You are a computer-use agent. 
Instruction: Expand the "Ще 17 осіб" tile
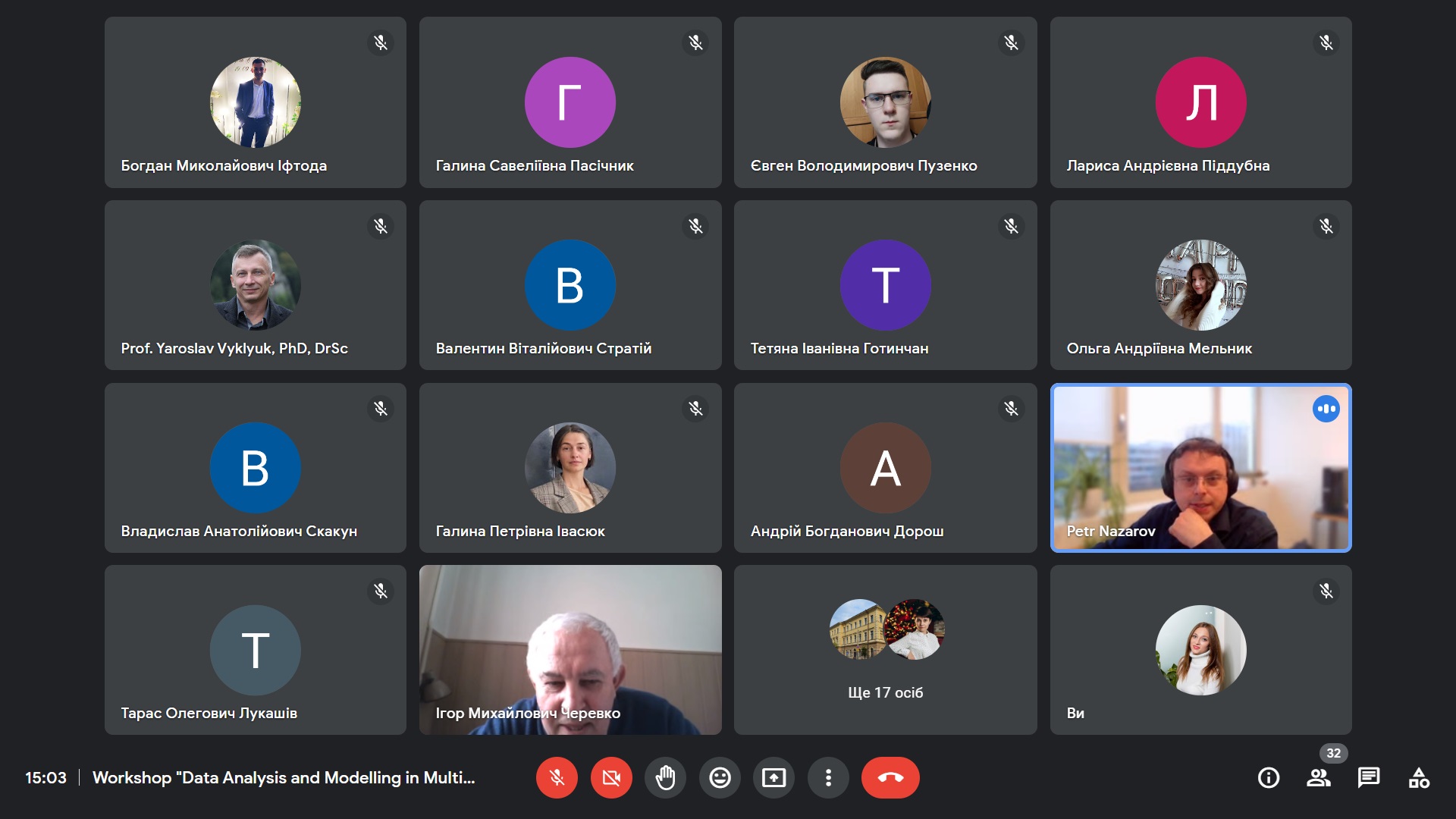[885, 650]
